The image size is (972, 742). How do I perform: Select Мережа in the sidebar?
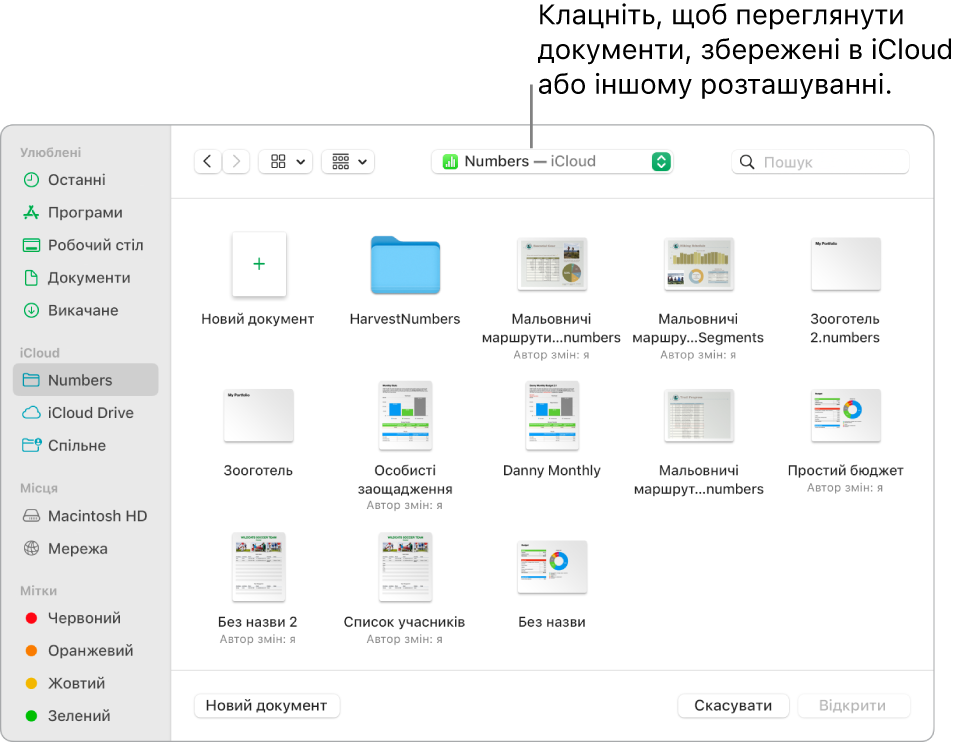86,549
